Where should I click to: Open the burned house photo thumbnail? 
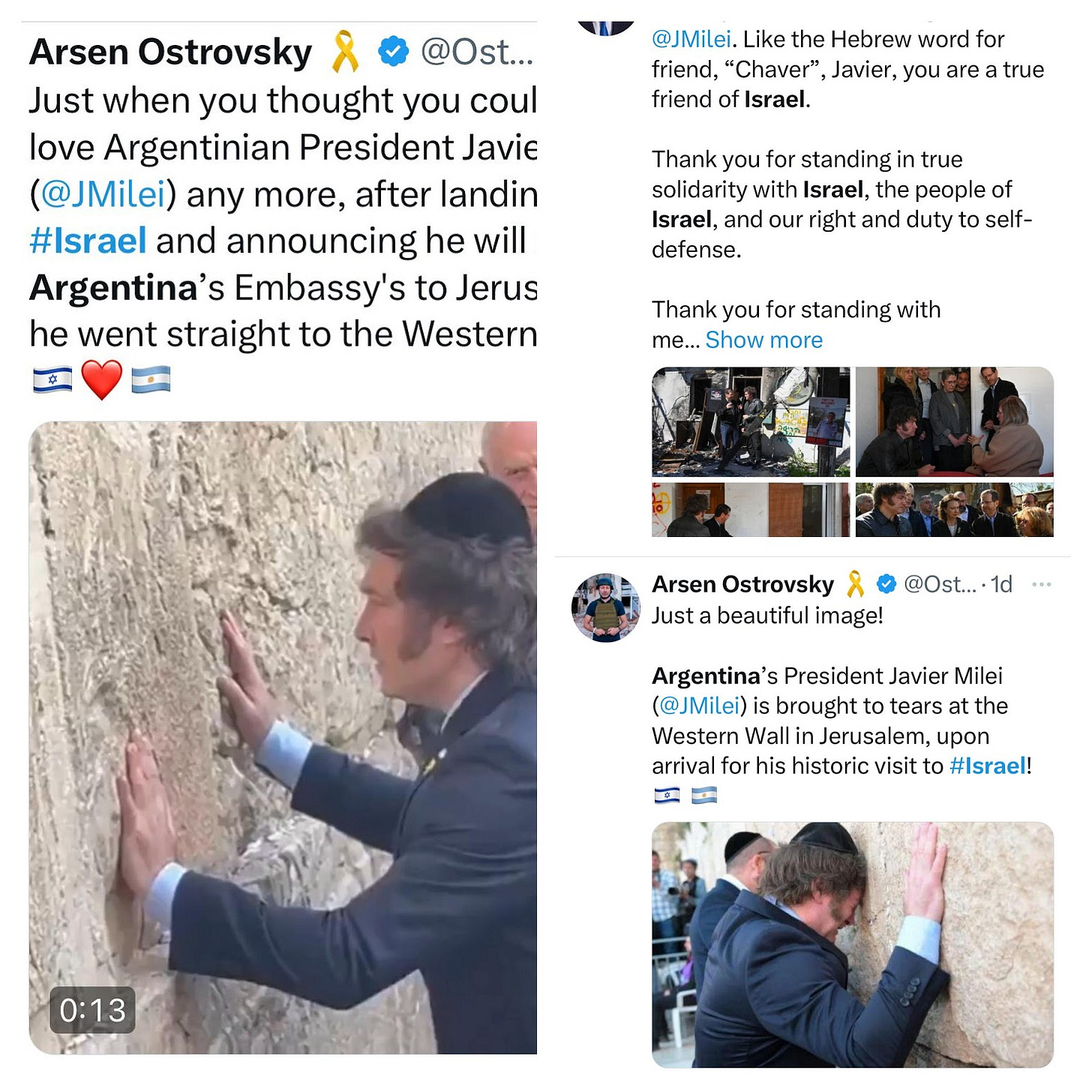tap(751, 421)
